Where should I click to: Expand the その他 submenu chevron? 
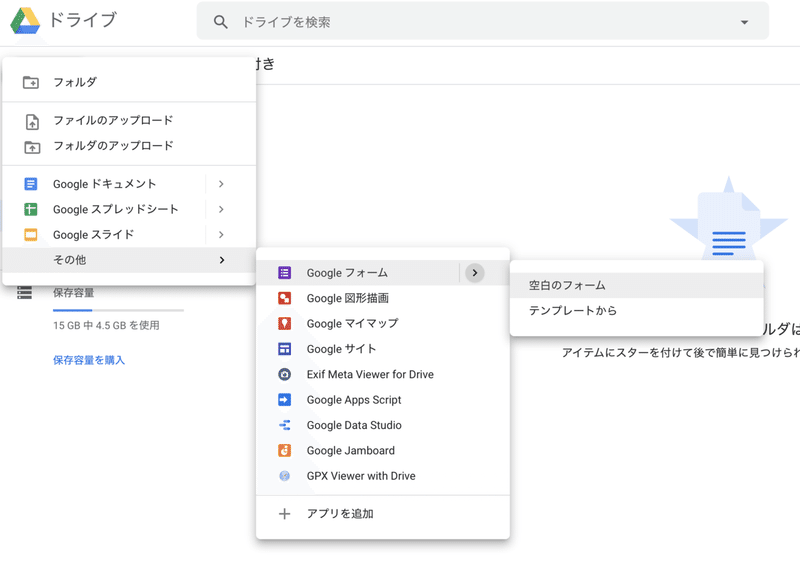(222, 259)
